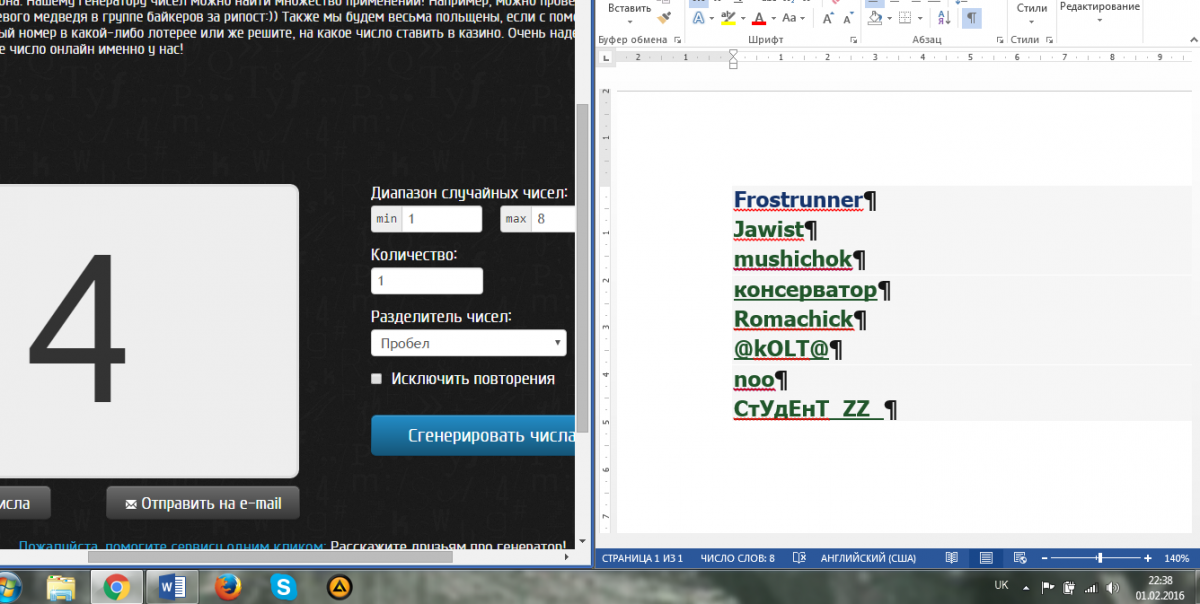Switch to Web Layout view icon

click(1017, 558)
